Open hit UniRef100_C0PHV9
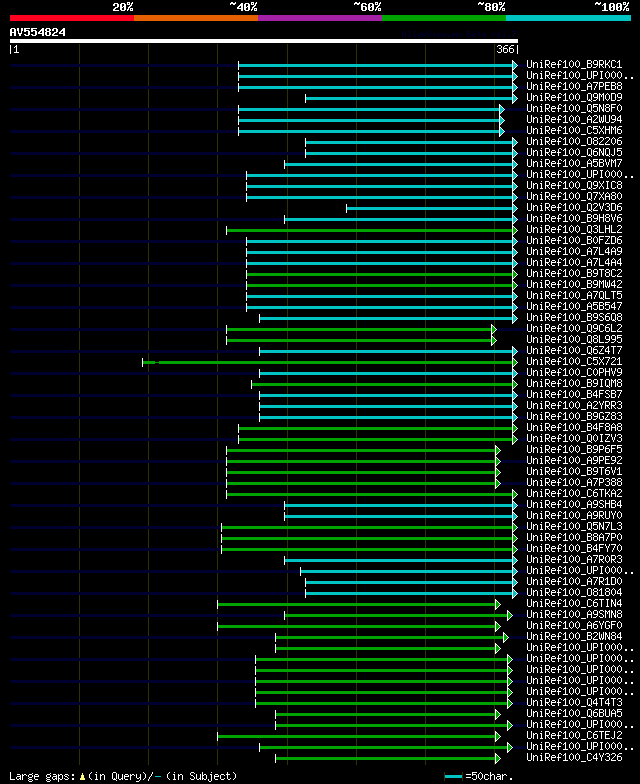640x784 pixels. (x=574, y=372)
